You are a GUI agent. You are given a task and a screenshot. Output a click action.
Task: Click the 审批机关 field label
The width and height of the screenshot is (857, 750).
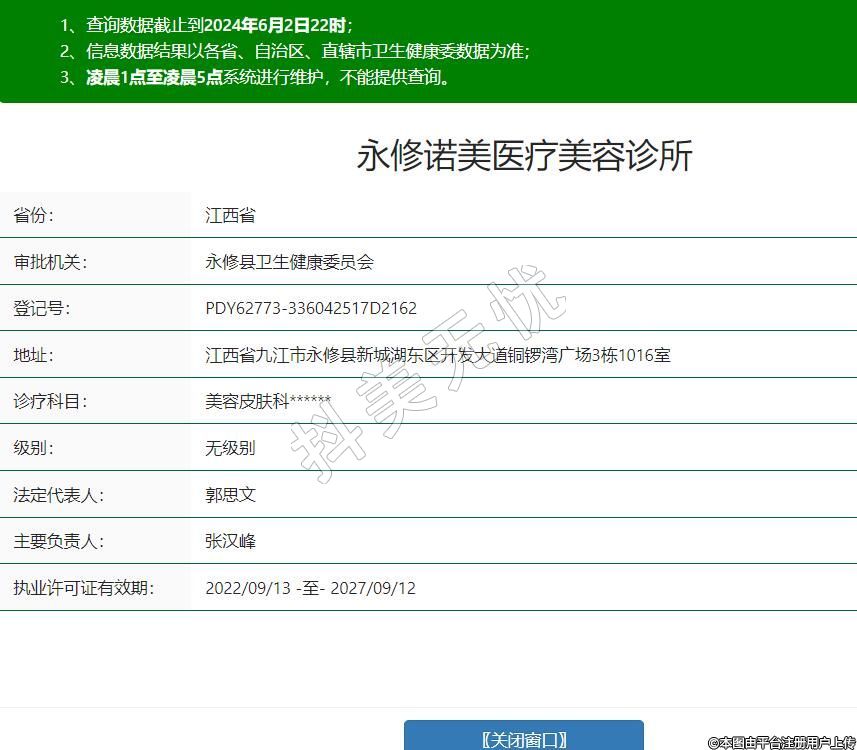click(x=50, y=262)
